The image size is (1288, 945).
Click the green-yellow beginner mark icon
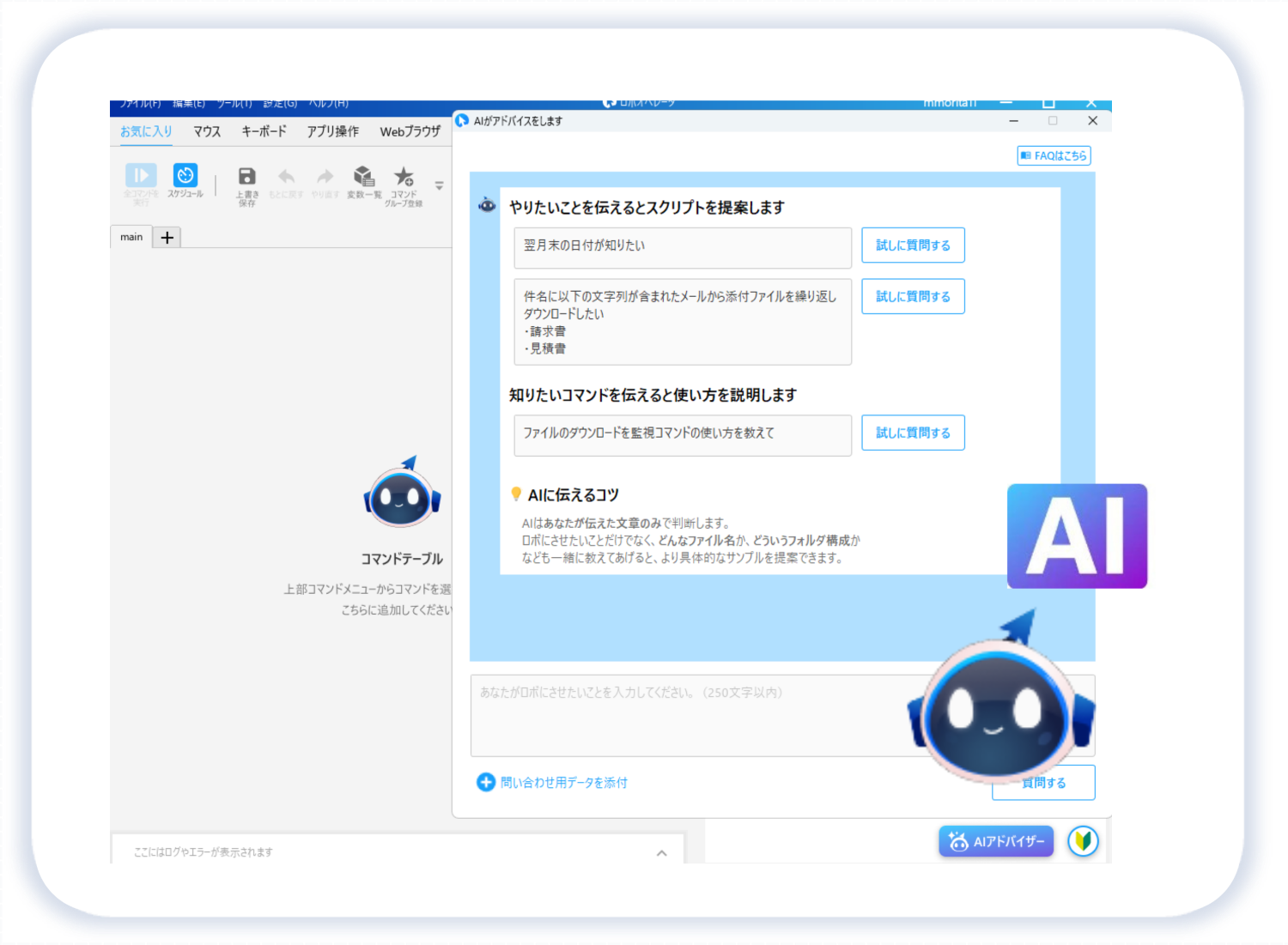click(x=1083, y=841)
